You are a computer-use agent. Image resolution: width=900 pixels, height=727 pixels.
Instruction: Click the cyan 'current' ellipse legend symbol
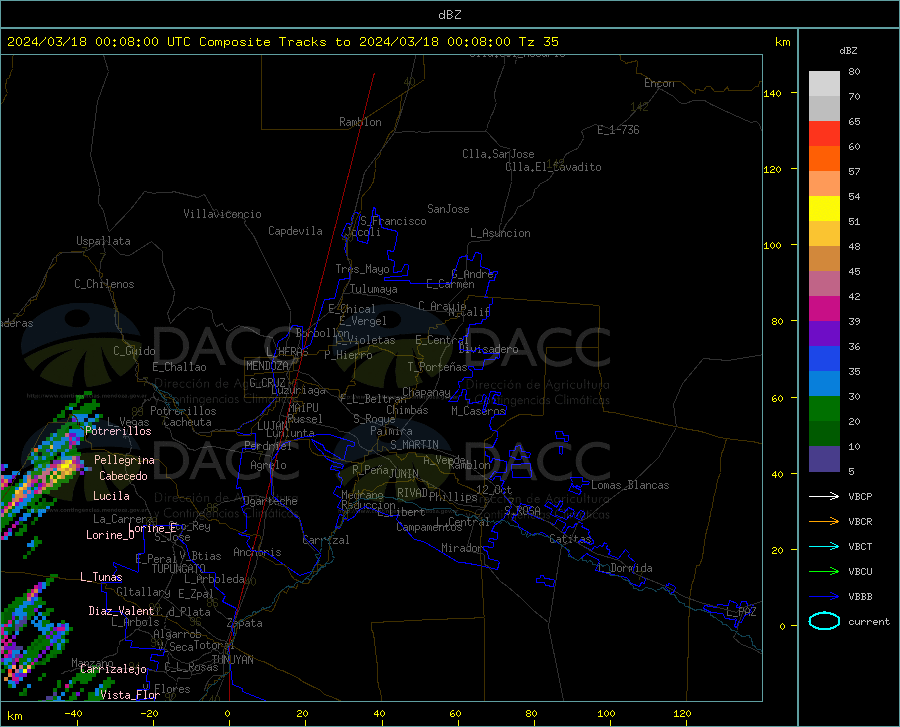[x=824, y=621]
